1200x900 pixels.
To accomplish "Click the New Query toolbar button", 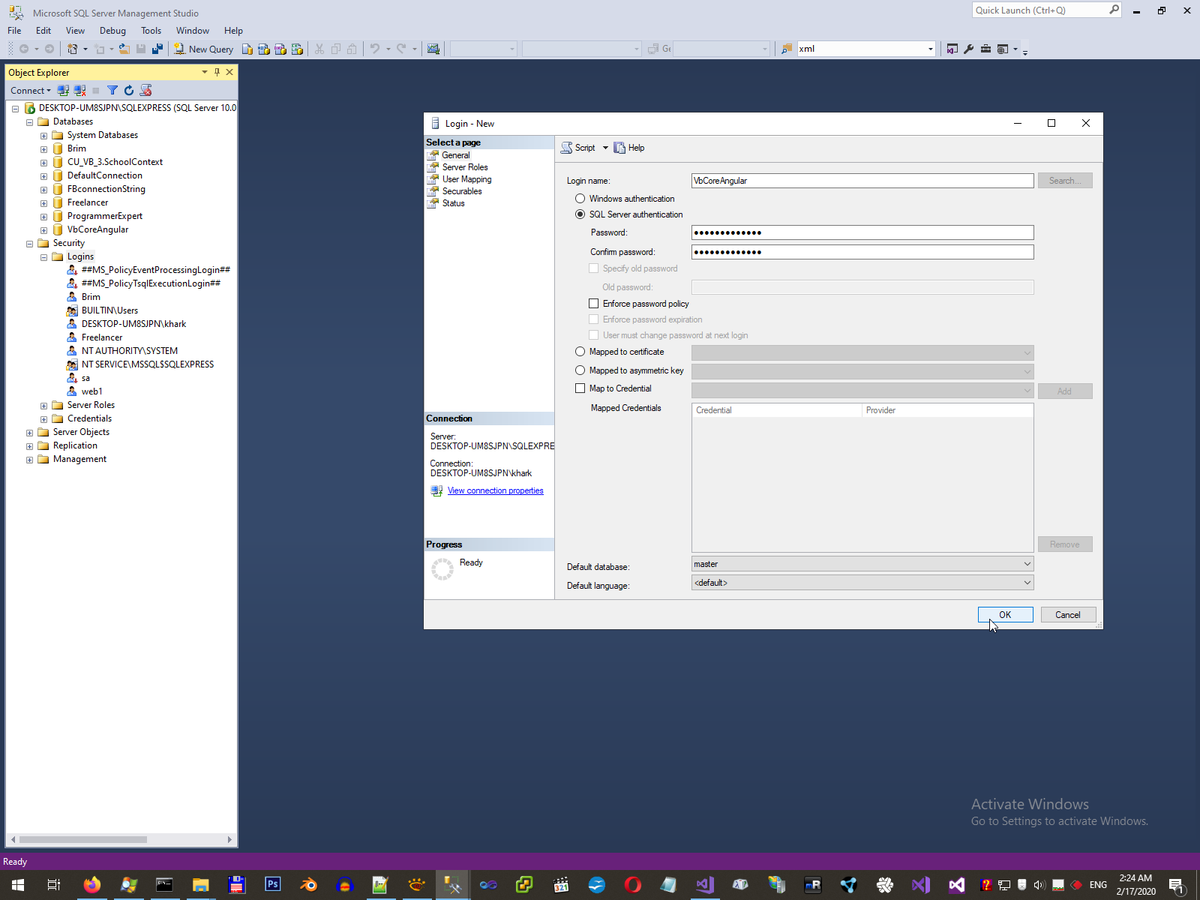I will 204,49.
